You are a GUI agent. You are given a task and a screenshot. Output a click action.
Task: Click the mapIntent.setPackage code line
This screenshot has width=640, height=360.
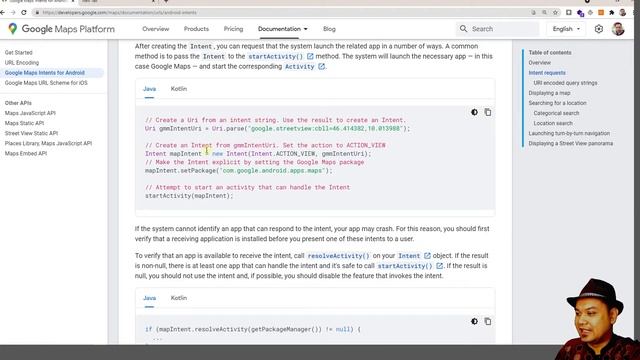(x=239, y=171)
